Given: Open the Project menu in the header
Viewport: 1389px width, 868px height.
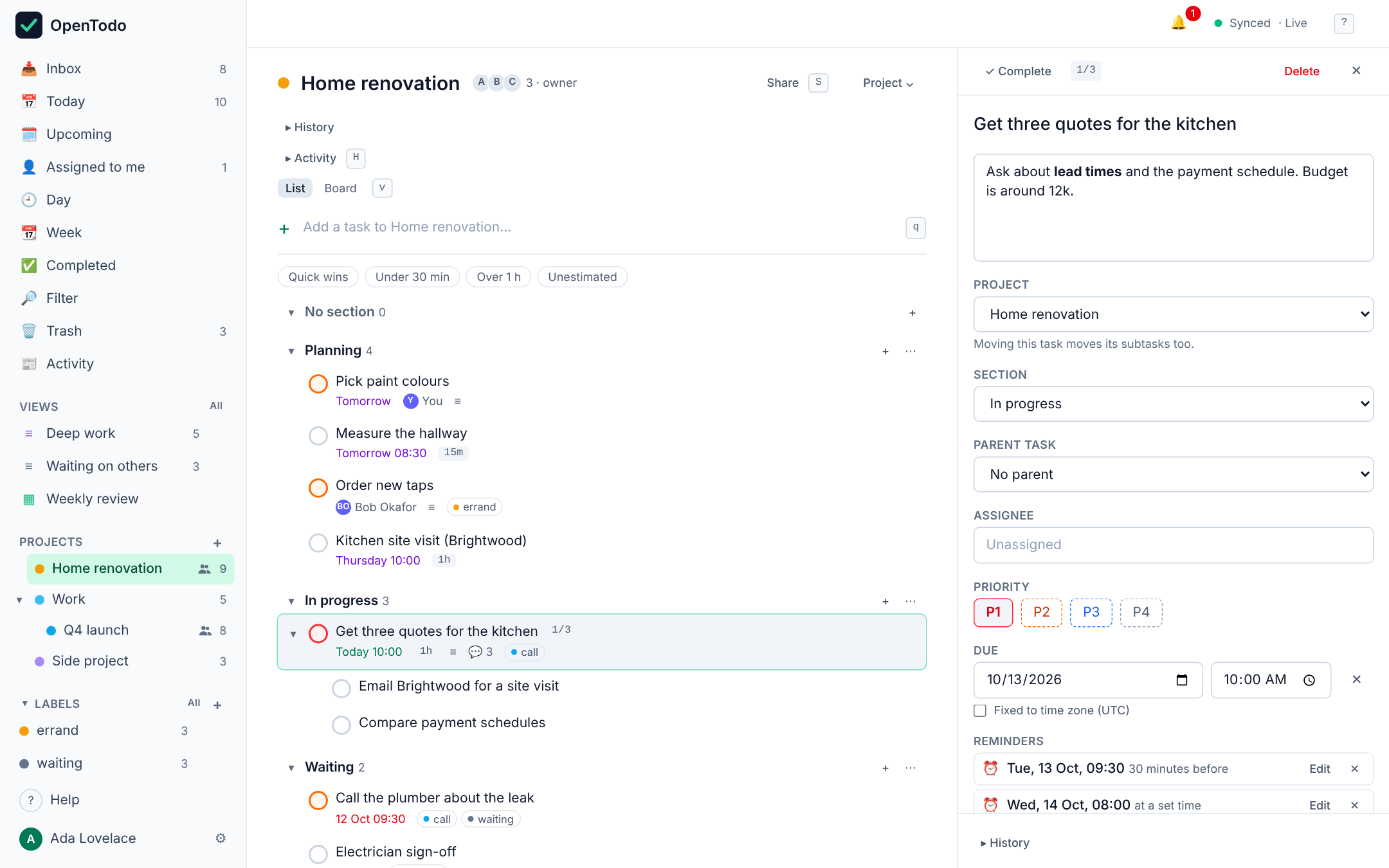Looking at the screenshot, I should tap(888, 83).
